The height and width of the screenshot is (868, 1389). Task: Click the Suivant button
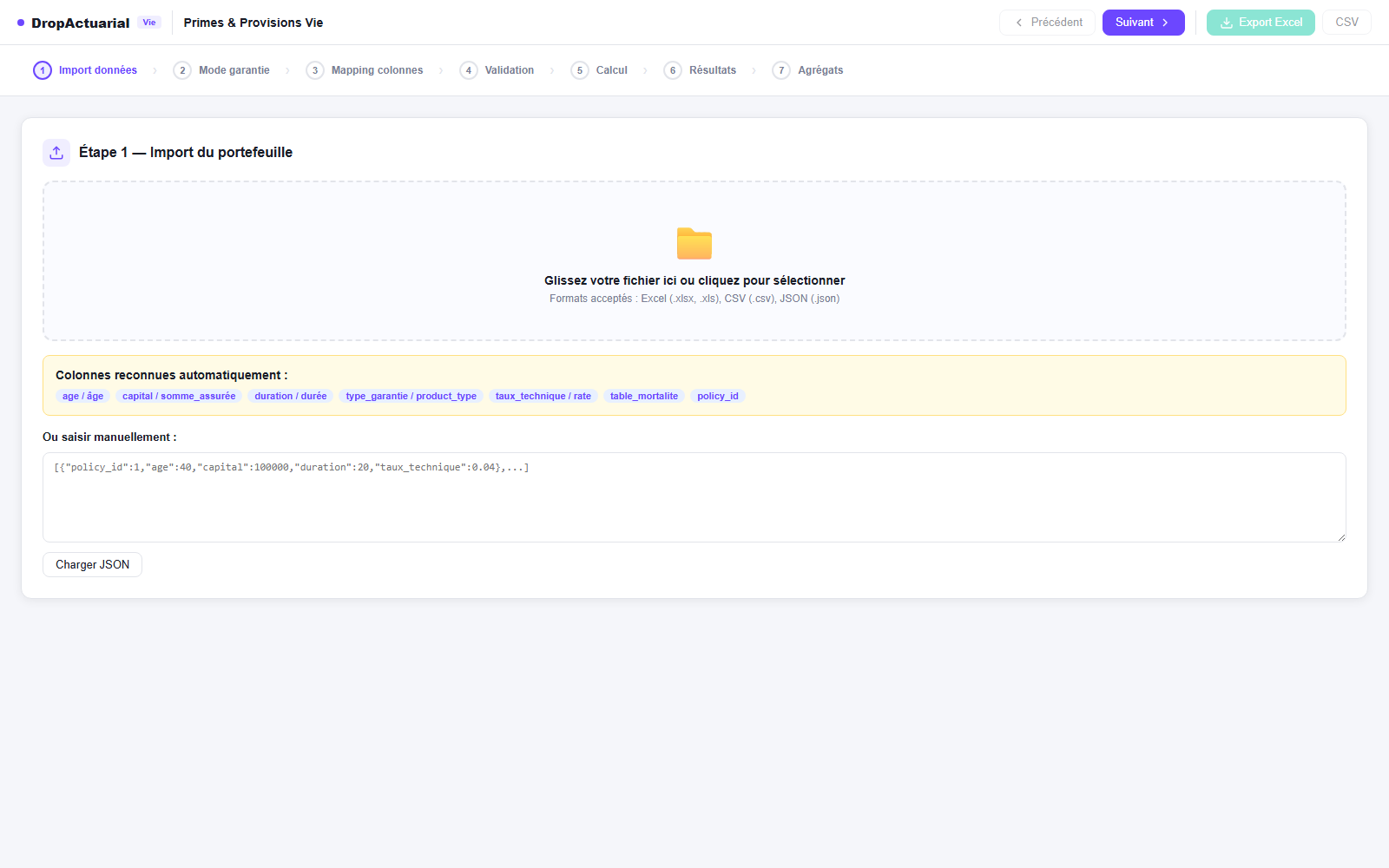tap(1143, 23)
